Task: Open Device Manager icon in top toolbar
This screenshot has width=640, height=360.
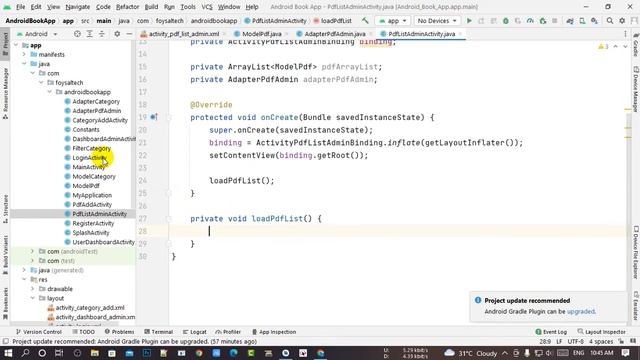Action: (x=582, y=20)
